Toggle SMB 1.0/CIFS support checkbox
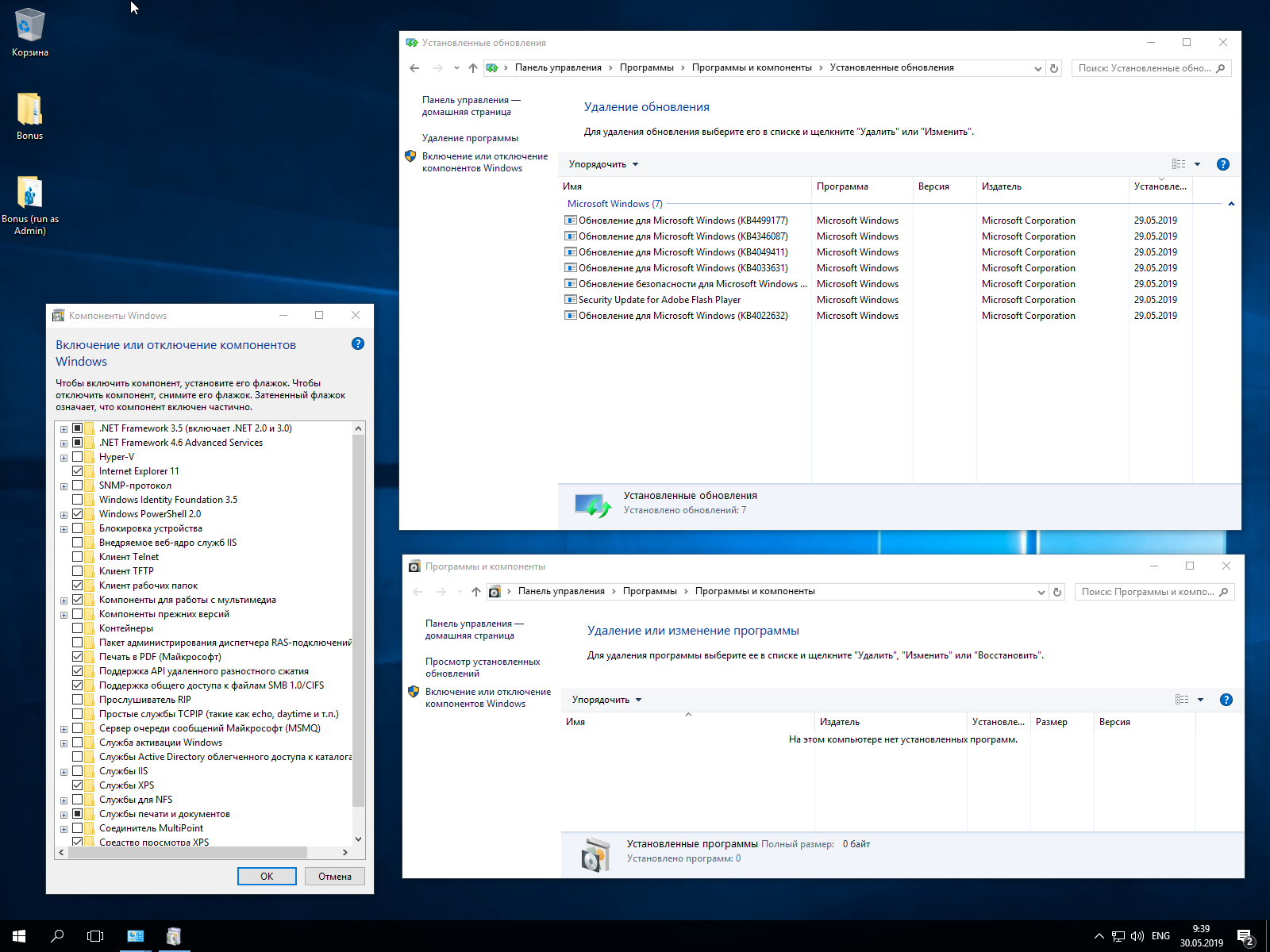 point(78,685)
